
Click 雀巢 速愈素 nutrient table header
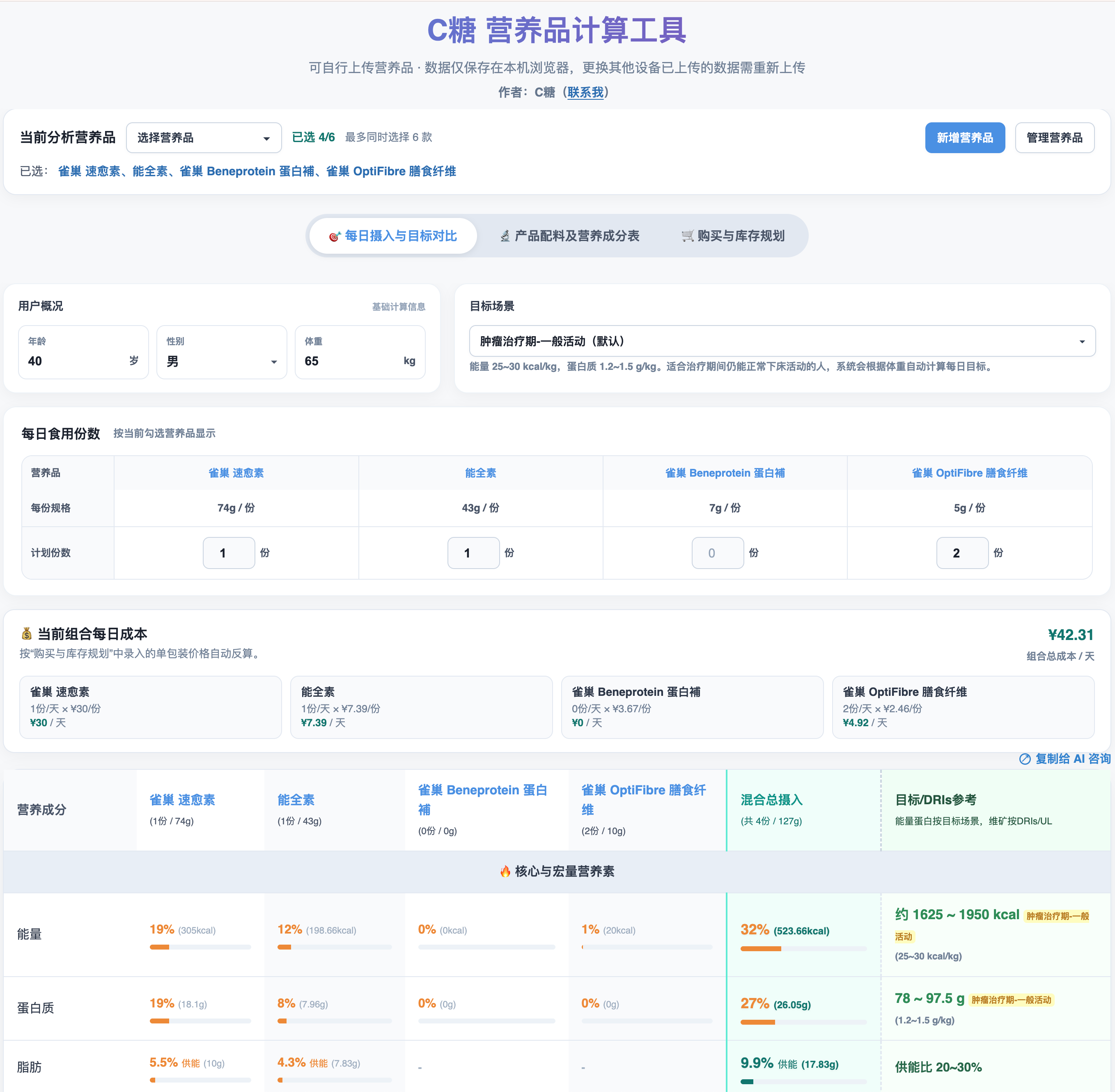[x=182, y=800]
